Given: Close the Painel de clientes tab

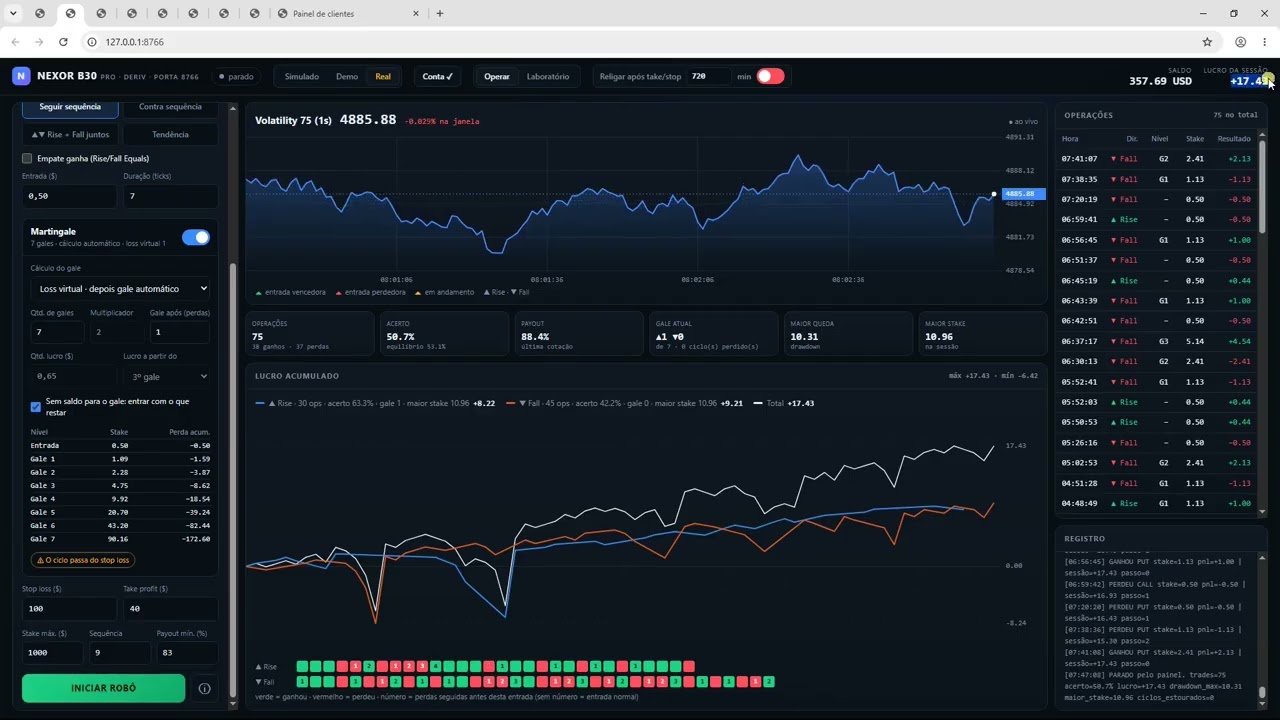Looking at the screenshot, I should 418,14.
